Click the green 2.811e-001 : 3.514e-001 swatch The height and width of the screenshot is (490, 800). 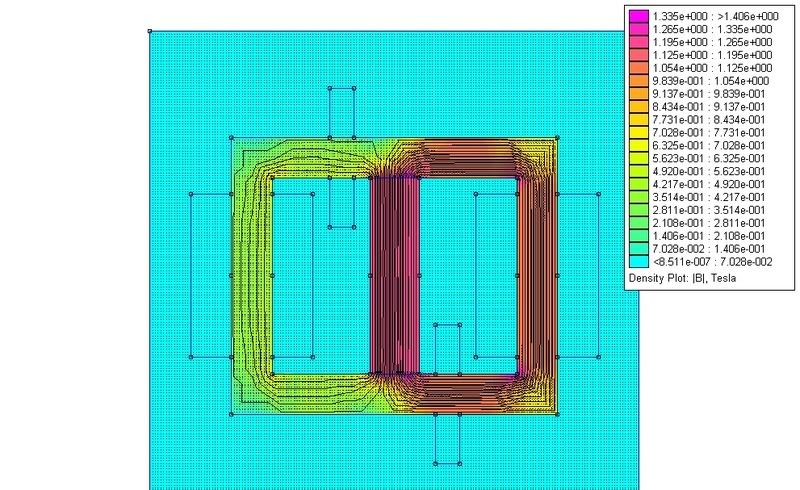click(x=638, y=210)
